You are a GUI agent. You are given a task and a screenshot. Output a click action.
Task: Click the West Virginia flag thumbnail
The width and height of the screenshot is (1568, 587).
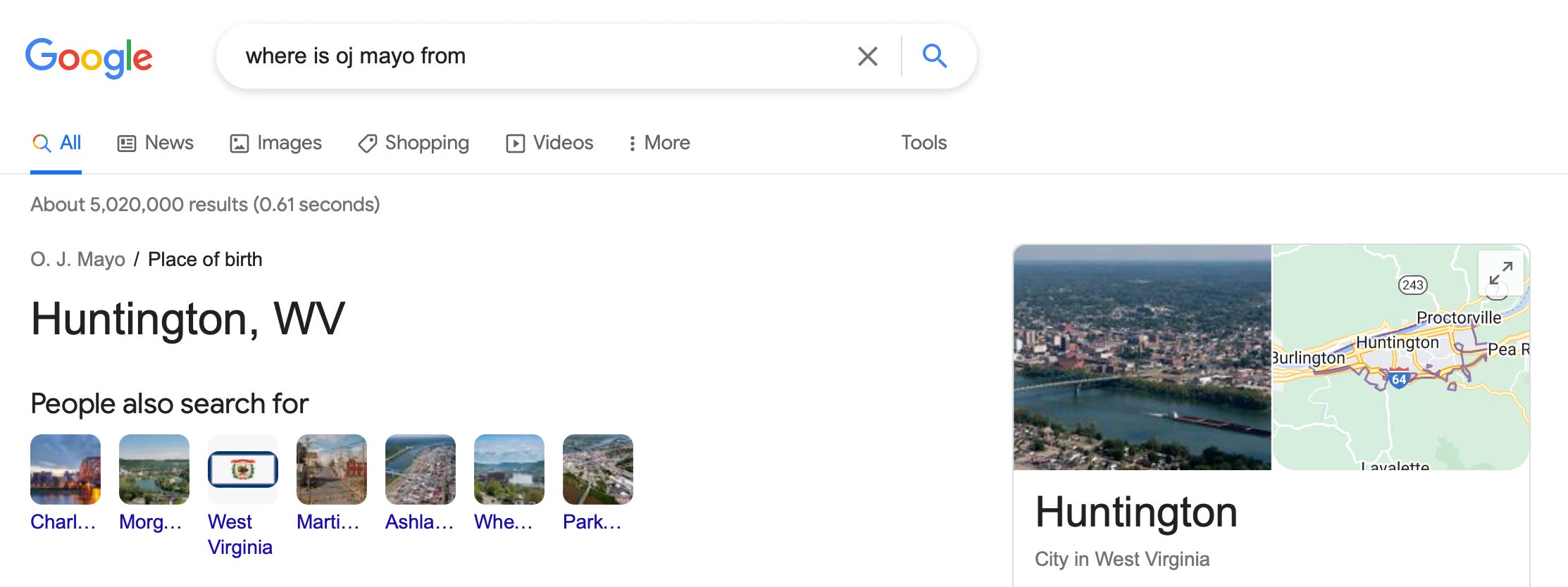pyautogui.click(x=243, y=469)
